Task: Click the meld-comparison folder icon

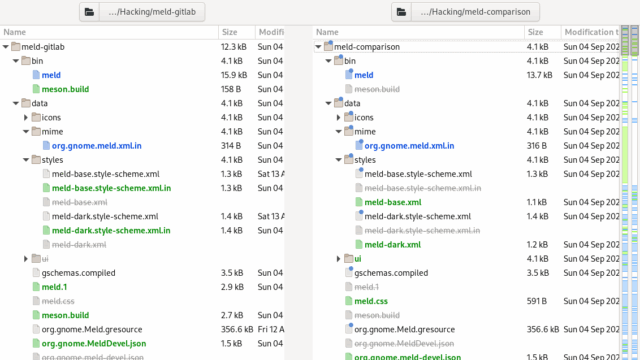Action: coord(329,47)
